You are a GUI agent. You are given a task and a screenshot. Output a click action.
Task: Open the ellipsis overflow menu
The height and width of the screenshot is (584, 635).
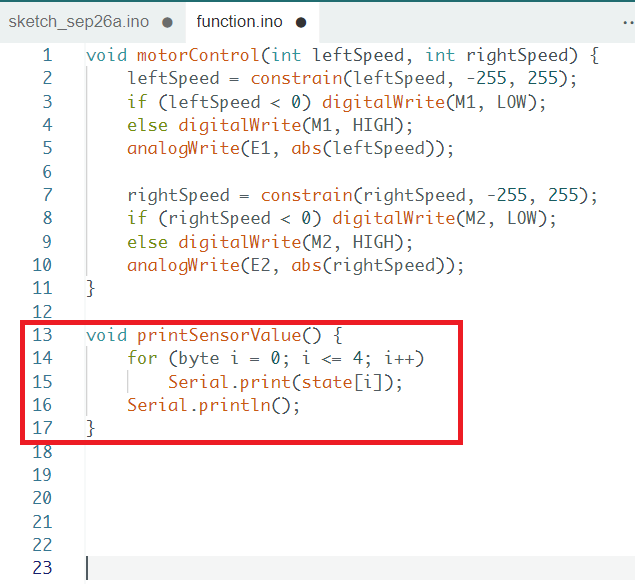(x=626, y=21)
